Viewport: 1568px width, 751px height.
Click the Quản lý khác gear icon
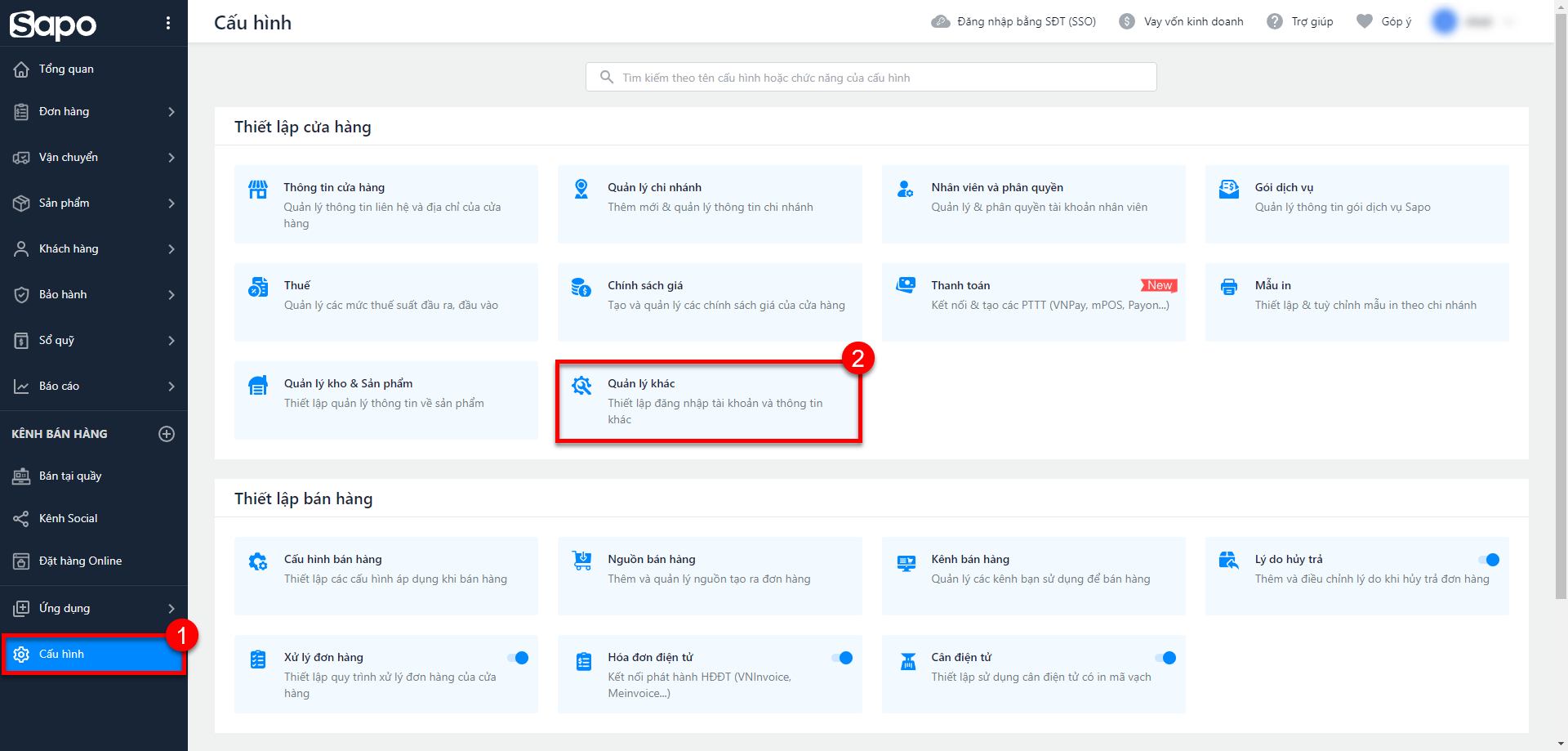click(581, 386)
